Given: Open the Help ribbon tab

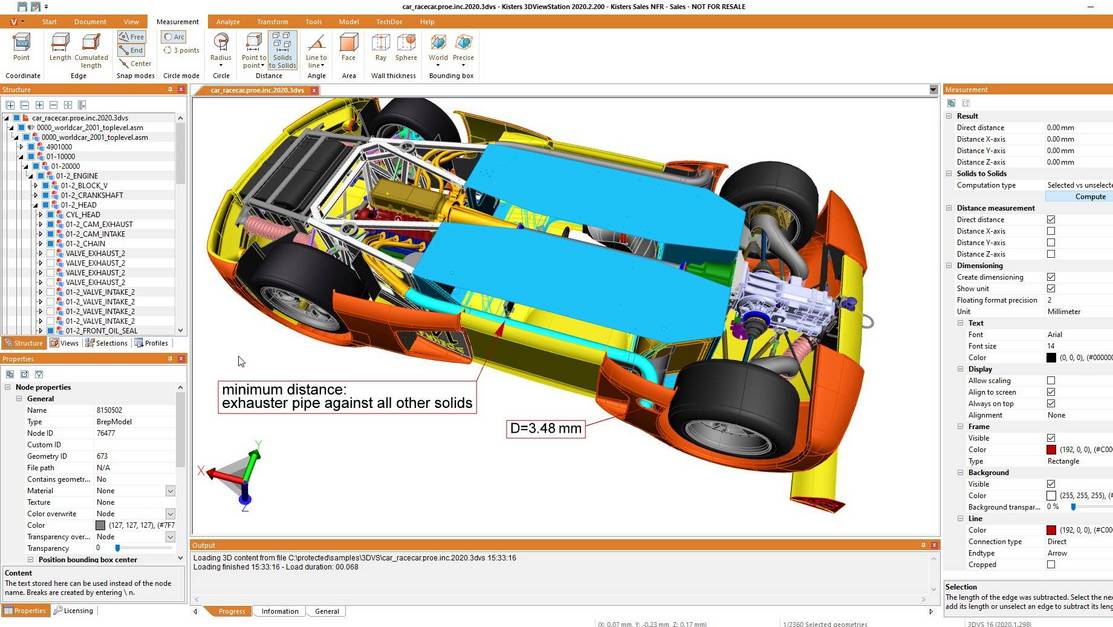Looking at the screenshot, I should [x=427, y=22].
